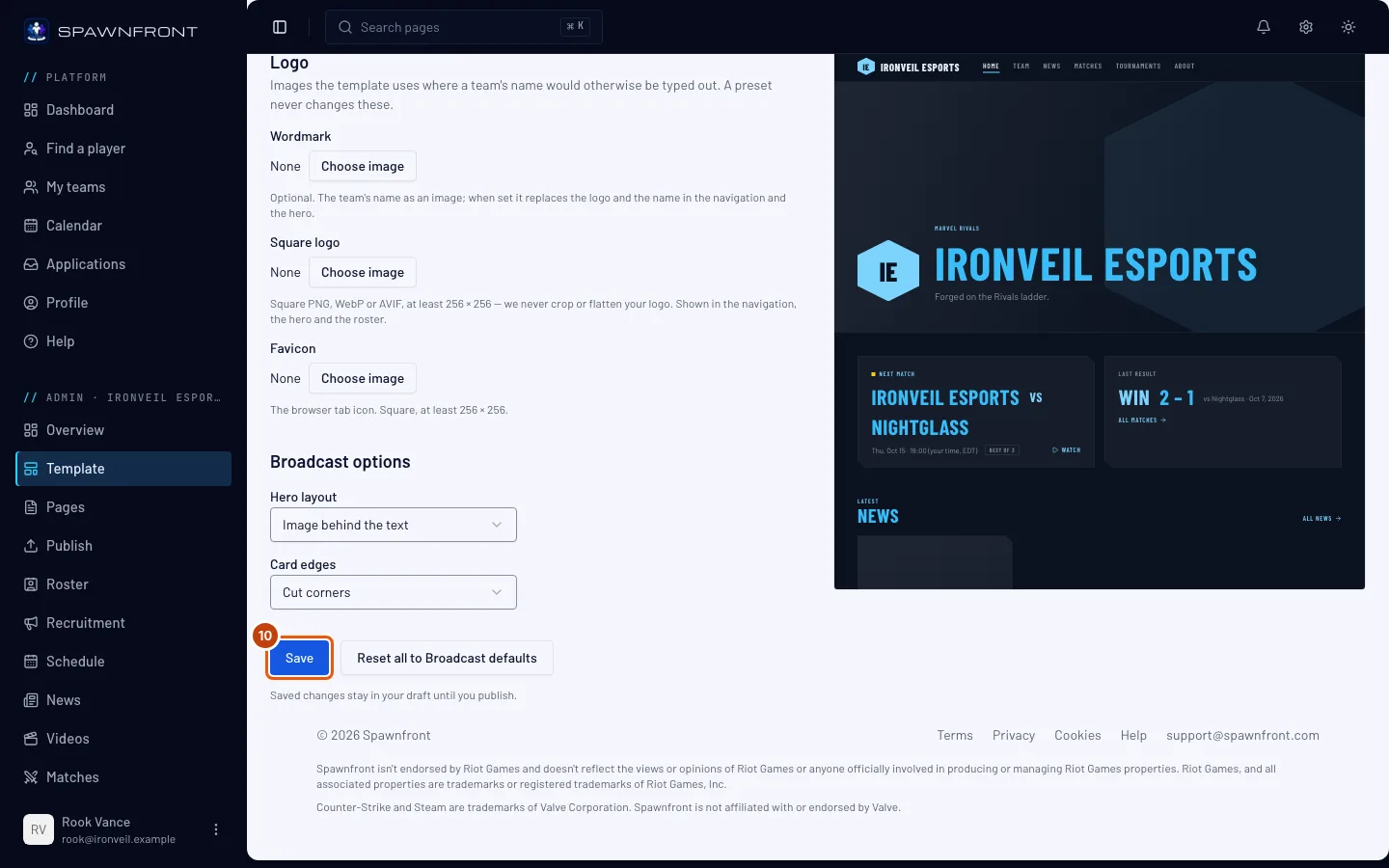Go to Dashboard in sidebar

(x=123, y=110)
